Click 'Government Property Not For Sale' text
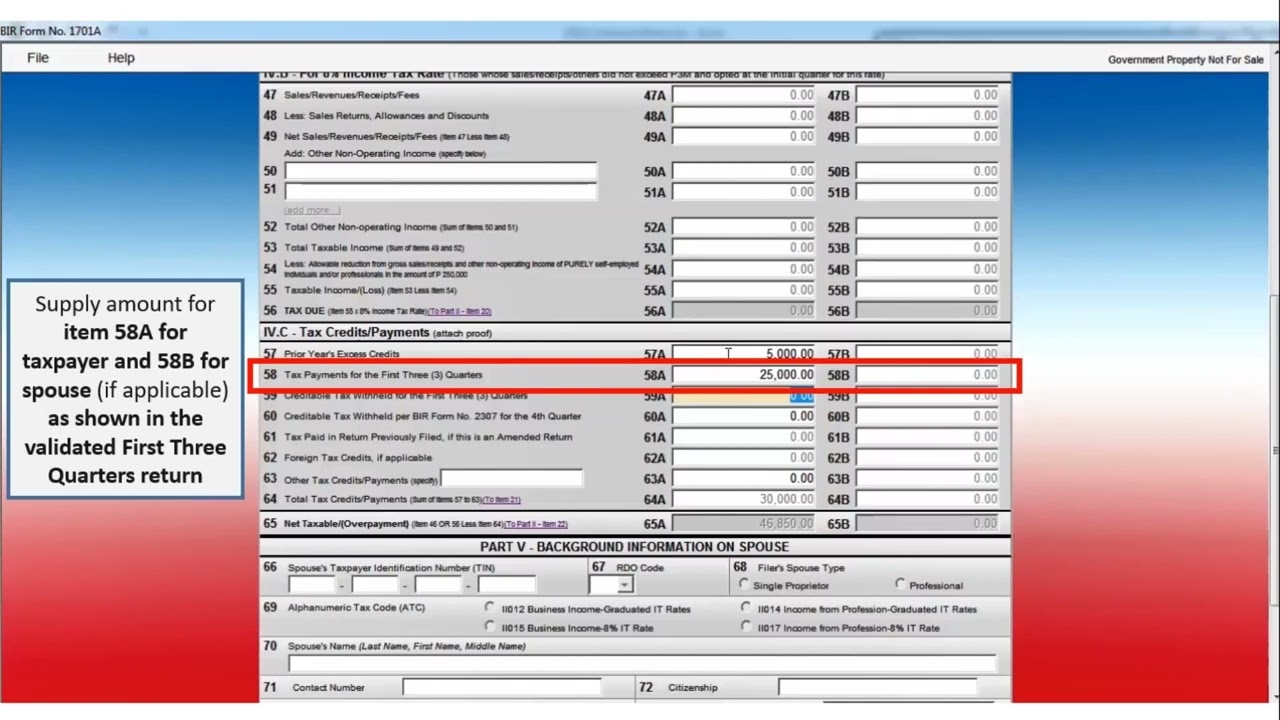1280x720 pixels. click(x=1186, y=60)
